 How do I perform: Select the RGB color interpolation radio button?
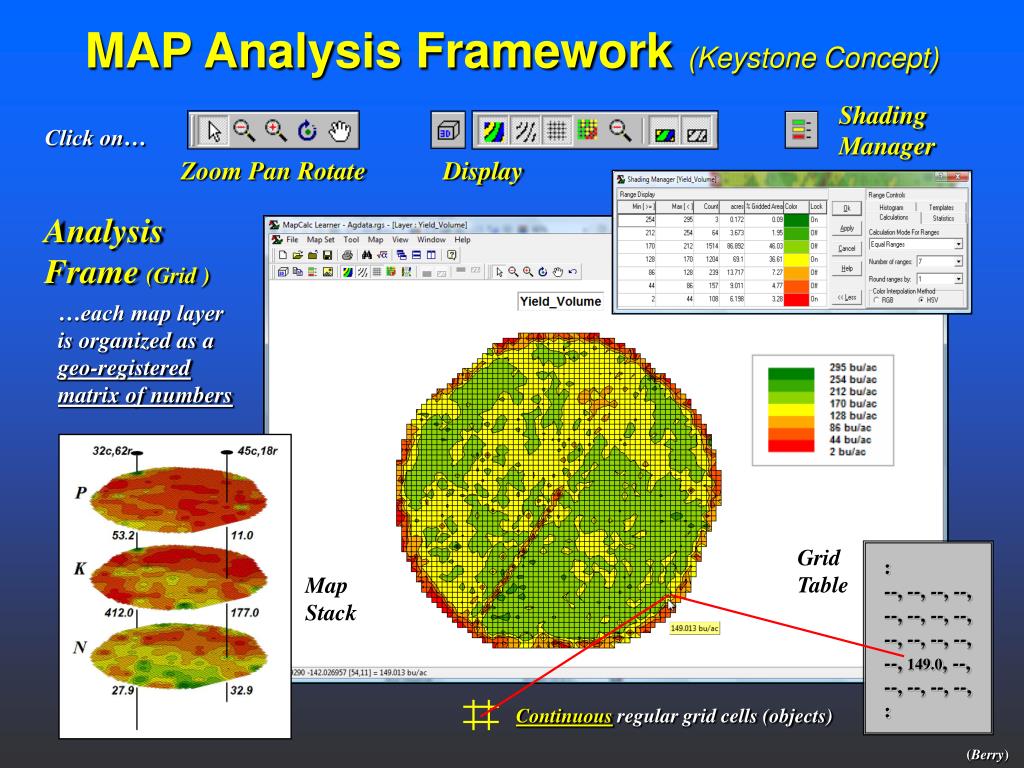pos(876,300)
